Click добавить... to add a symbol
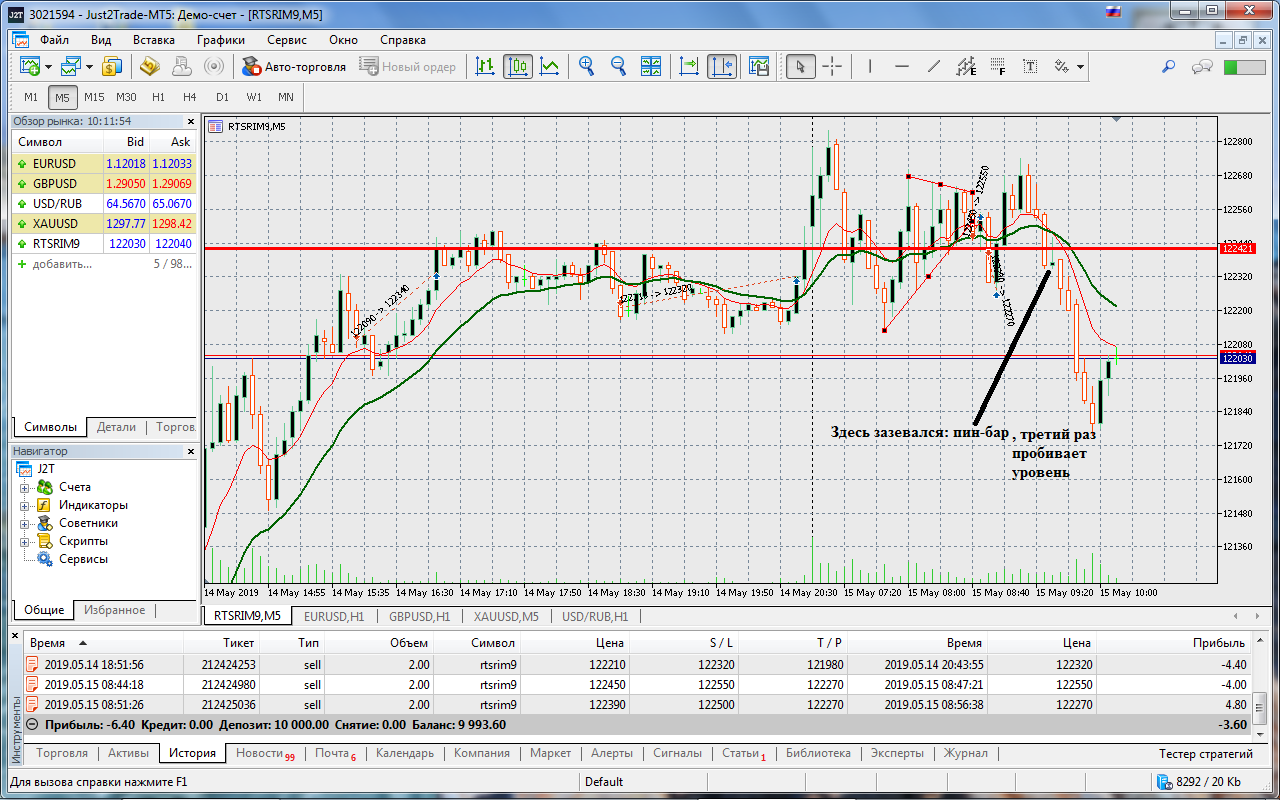Image resolution: width=1280 pixels, height=800 pixels. click(x=62, y=264)
